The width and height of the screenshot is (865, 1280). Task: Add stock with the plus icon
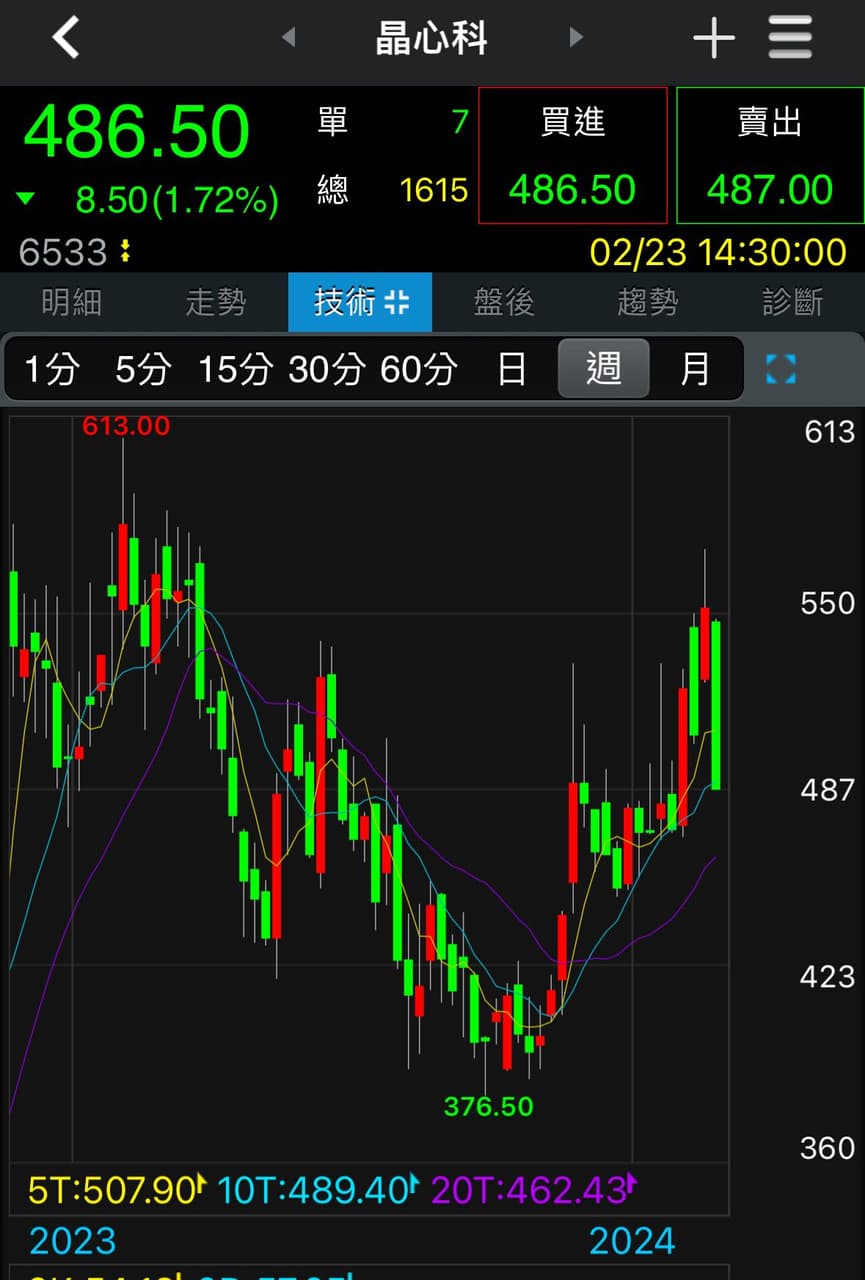tap(714, 38)
